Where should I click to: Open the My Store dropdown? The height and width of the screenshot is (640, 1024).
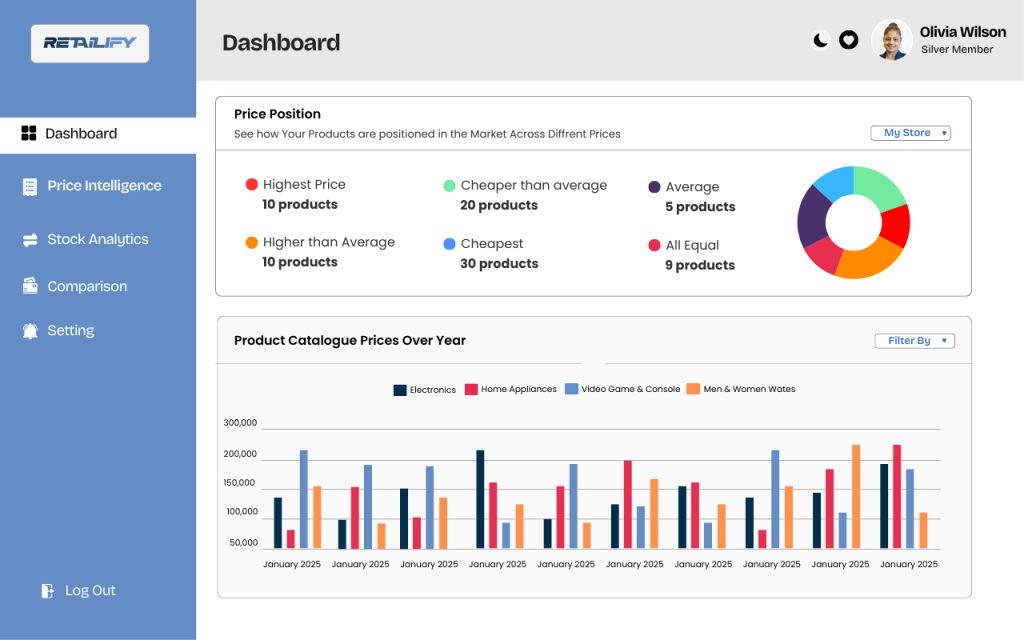[910, 132]
